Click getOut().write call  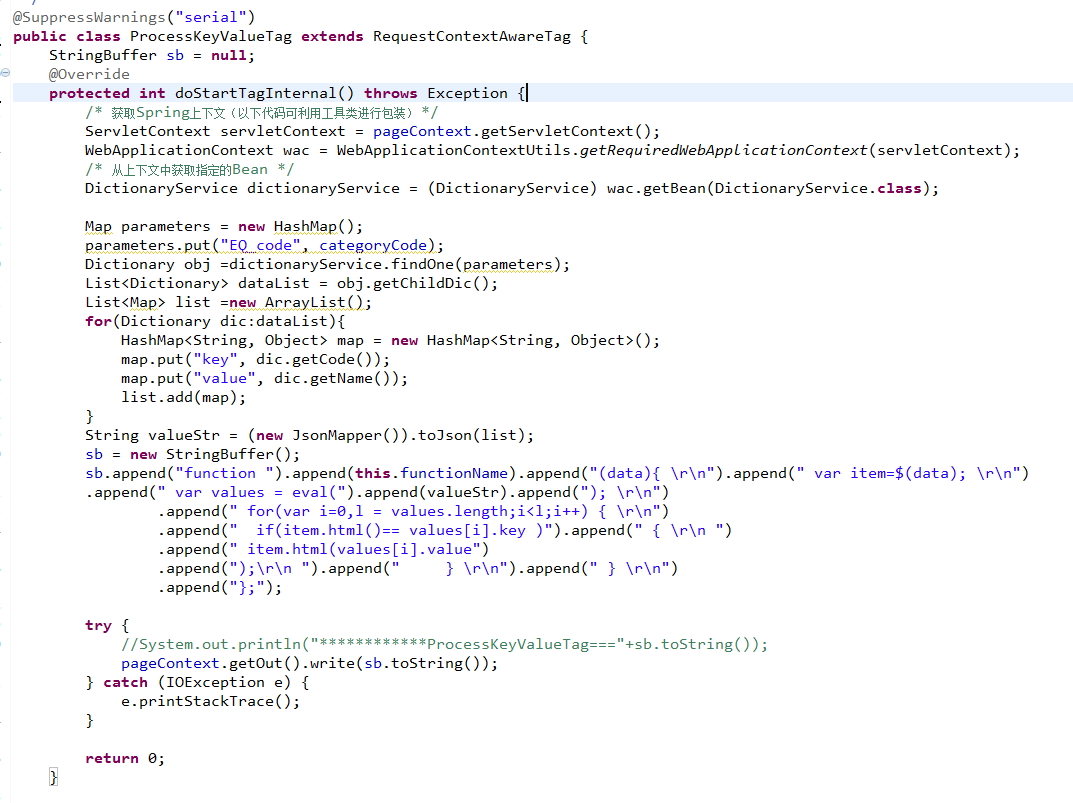point(292,663)
